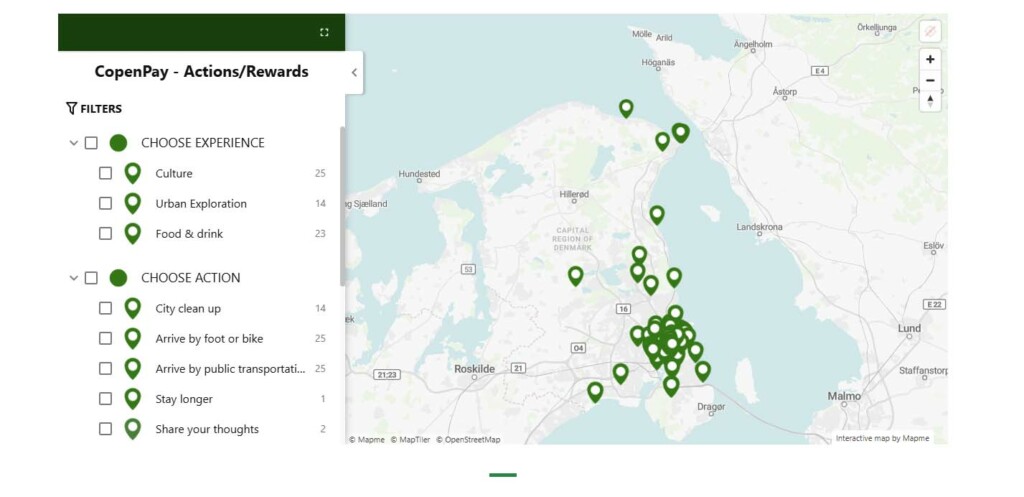Click the sidebar vertical scrollbar
This screenshot has width=1024, height=497.
(342, 205)
